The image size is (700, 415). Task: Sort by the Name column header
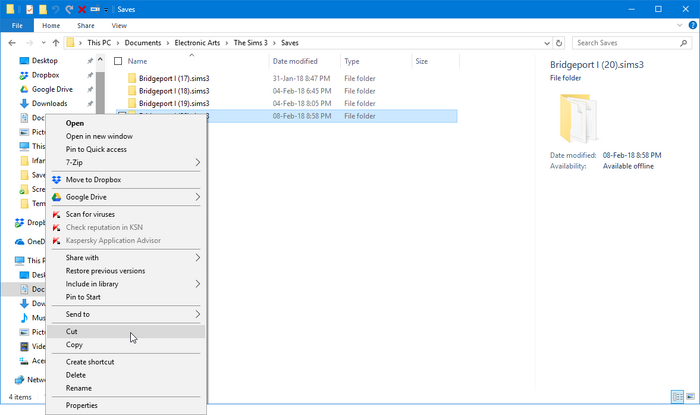pyautogui.click(x=137, y=61)
